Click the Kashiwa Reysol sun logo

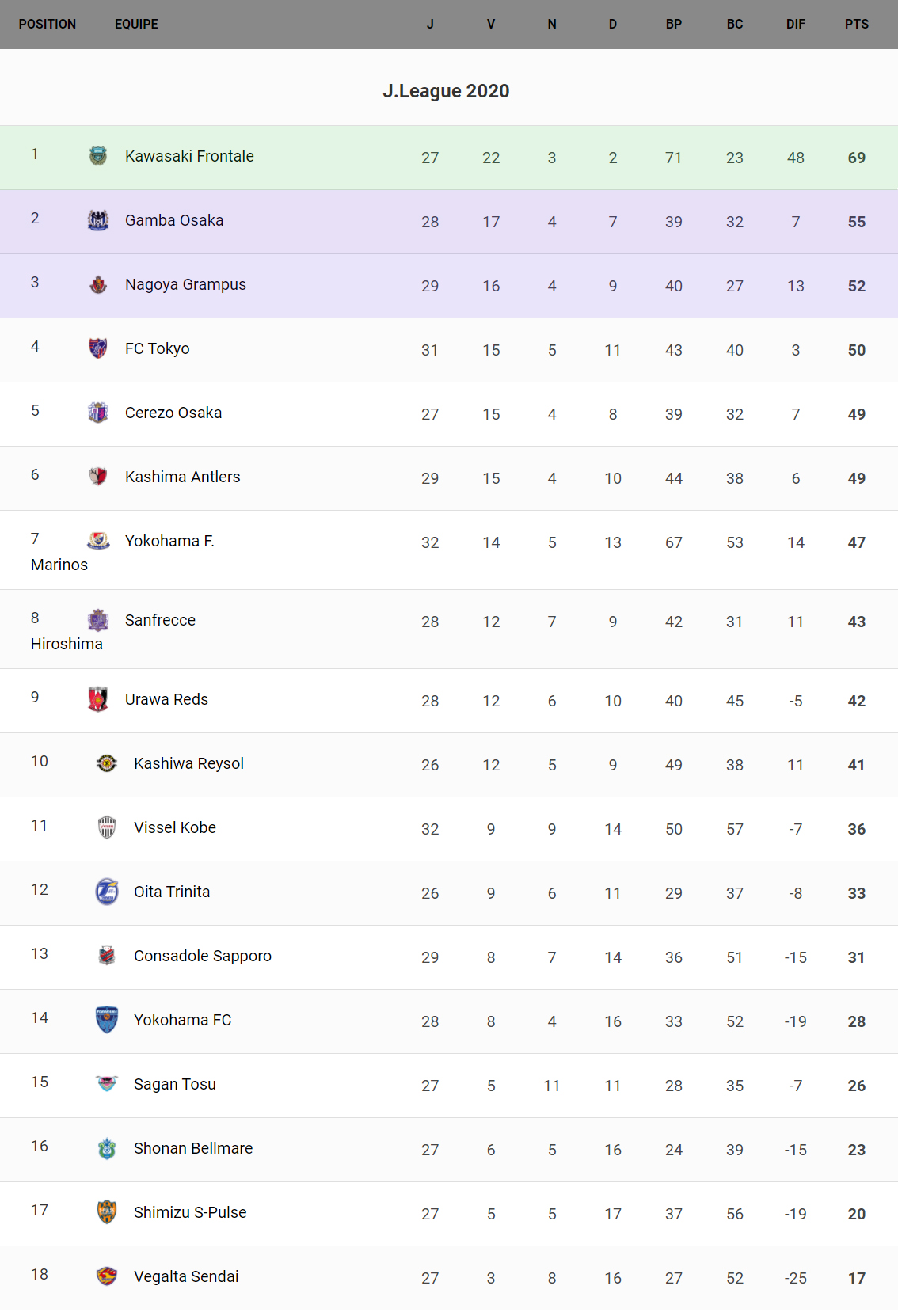107,763
